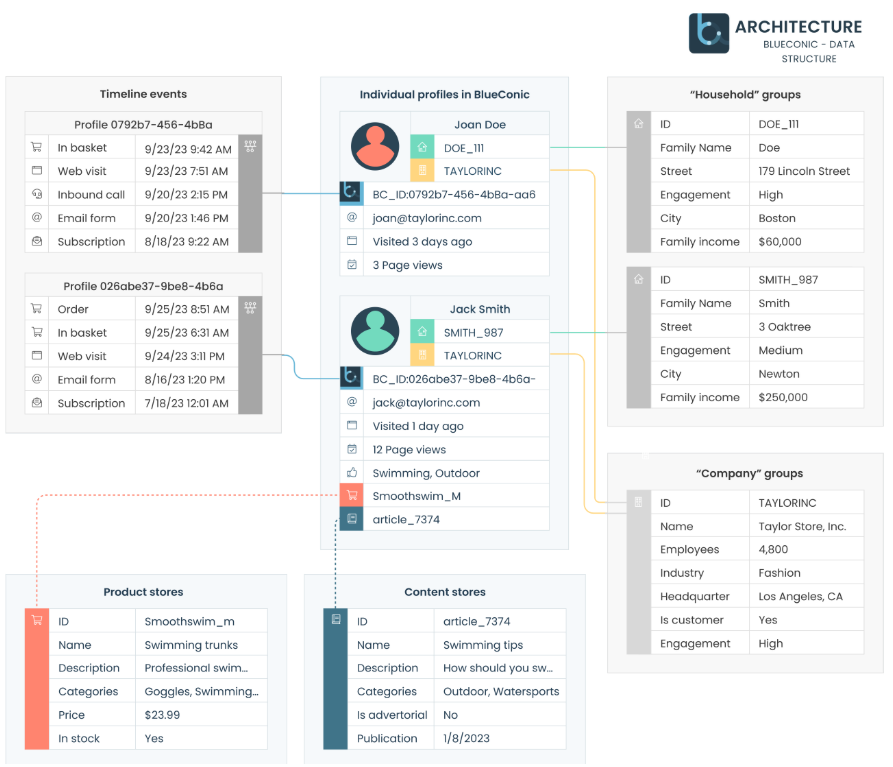Click the Outdoor, Watersports categories value
The width and height of the screenshot is (893, 767).
501,691
